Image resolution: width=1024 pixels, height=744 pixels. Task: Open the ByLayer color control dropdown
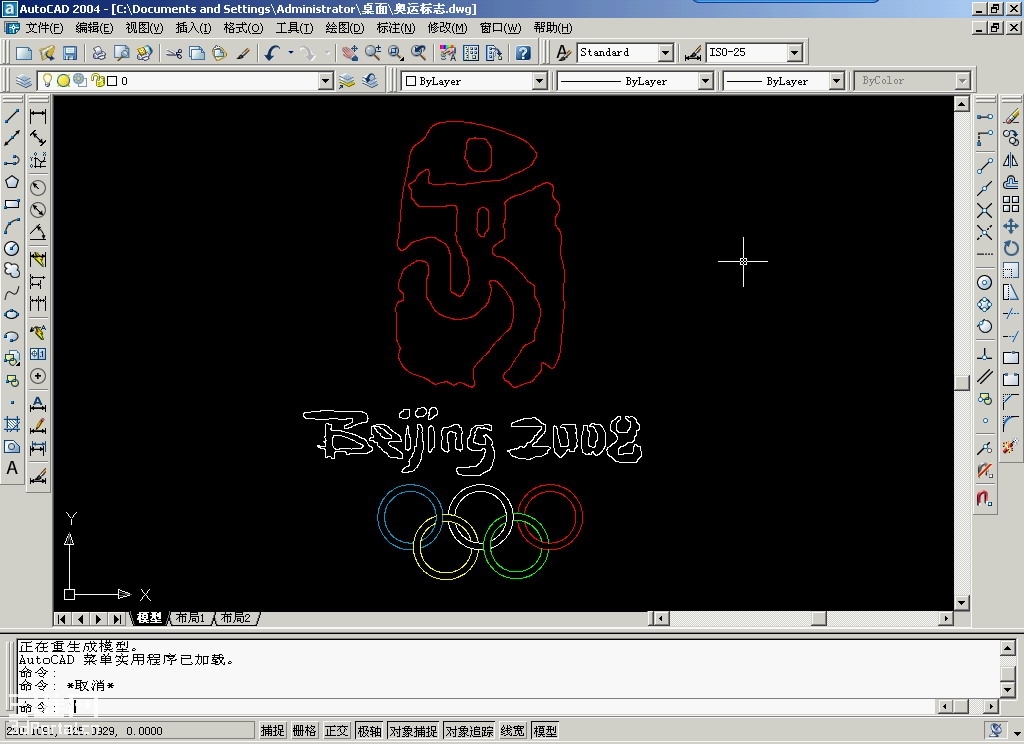pos(539,81)
